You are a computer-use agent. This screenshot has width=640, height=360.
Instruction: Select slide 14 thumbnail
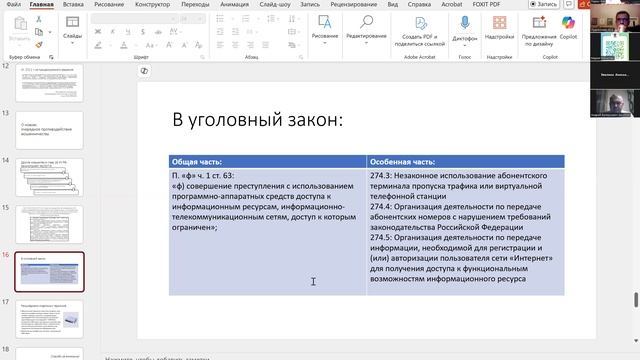(49, 178)
